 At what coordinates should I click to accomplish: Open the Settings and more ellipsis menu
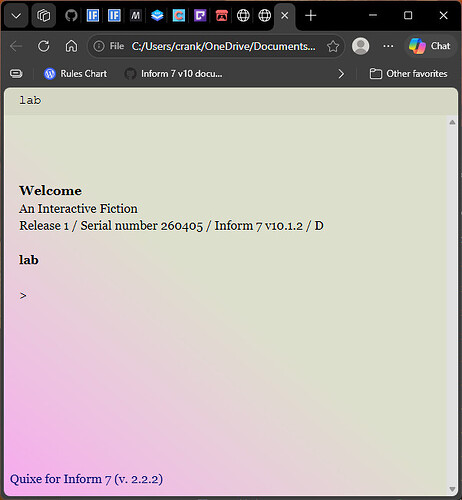(388, 46)
